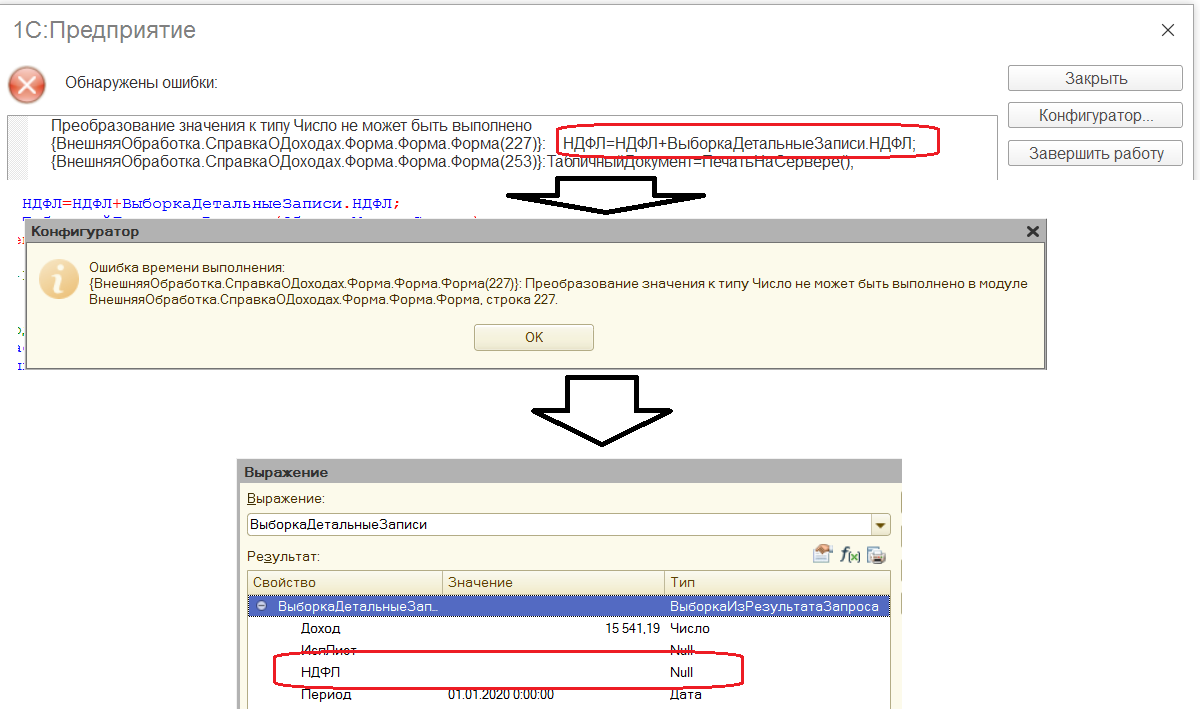This screenshot has height=717, width=1200.
Task: Click the Число type cell of Доход
Action: [x=689, y=628]
